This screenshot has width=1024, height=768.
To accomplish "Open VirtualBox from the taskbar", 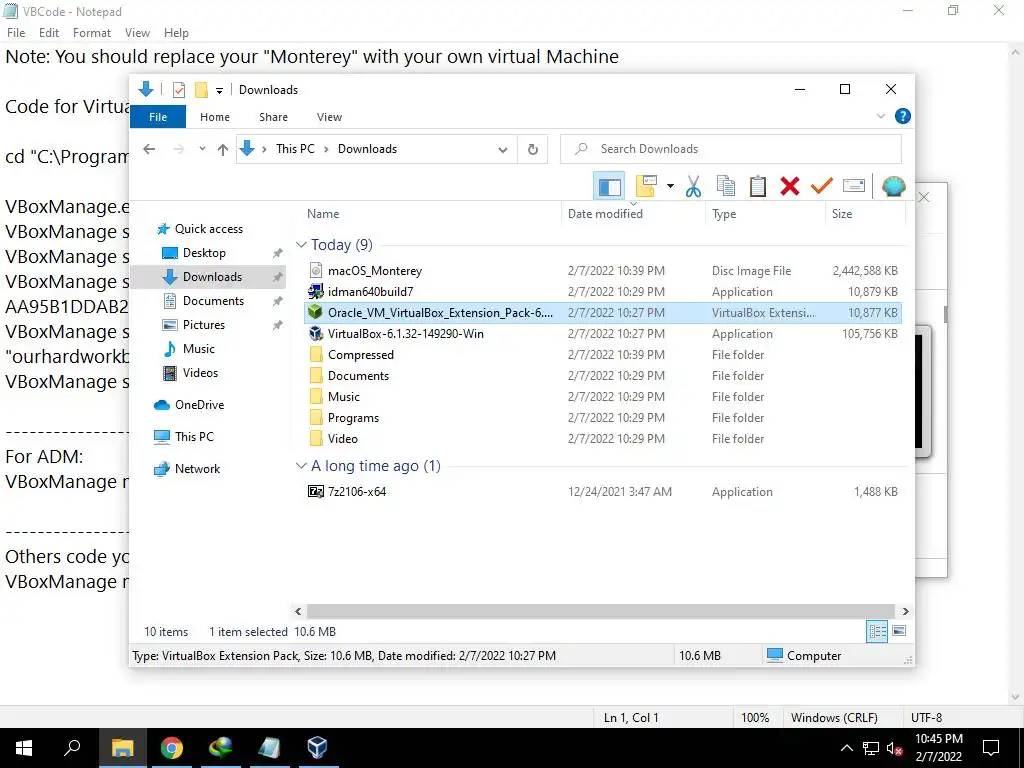I will pos(317,748).
